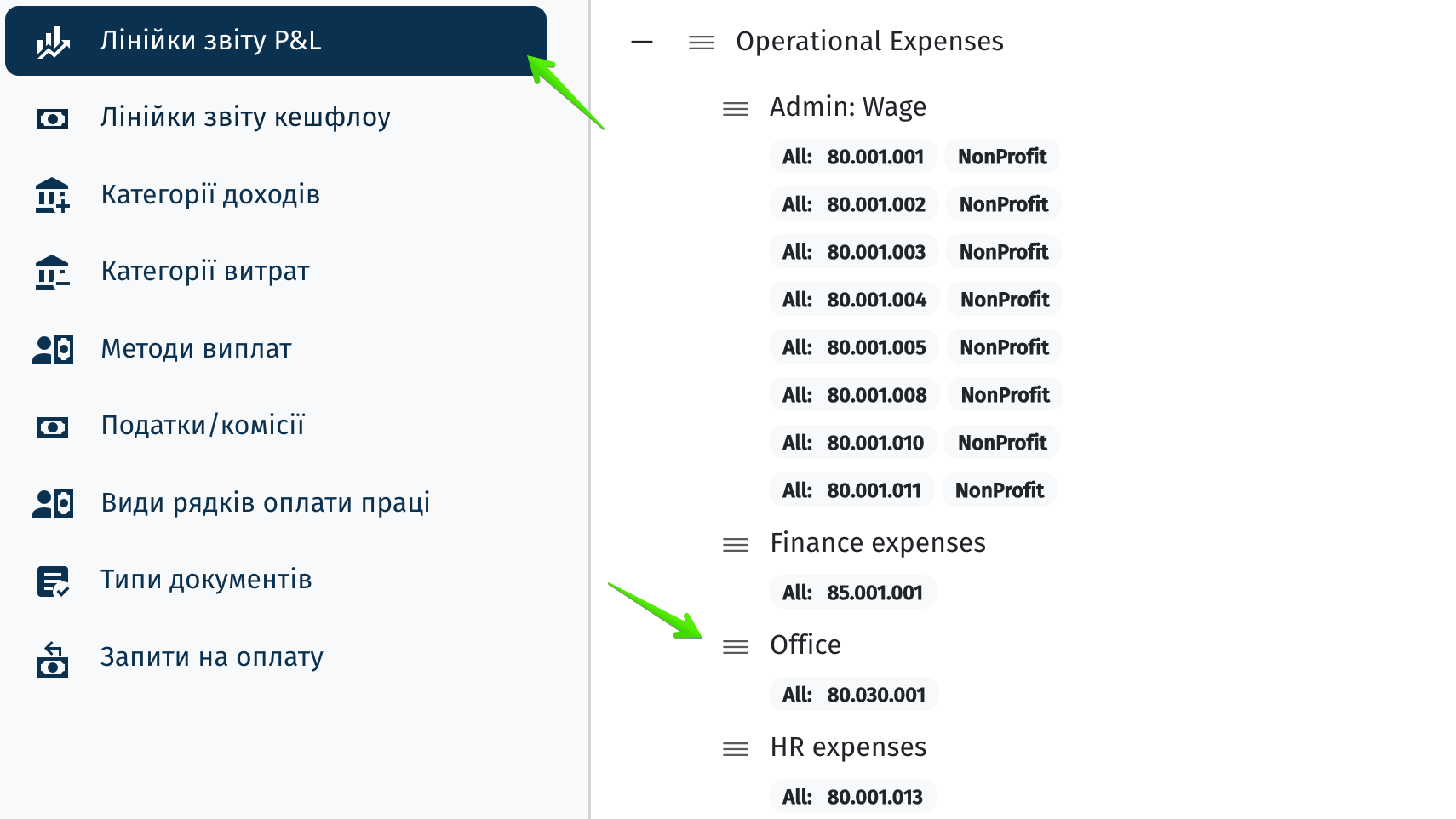
Task: Click the All: 80.001.004 account tag
Action: [855, 300]
